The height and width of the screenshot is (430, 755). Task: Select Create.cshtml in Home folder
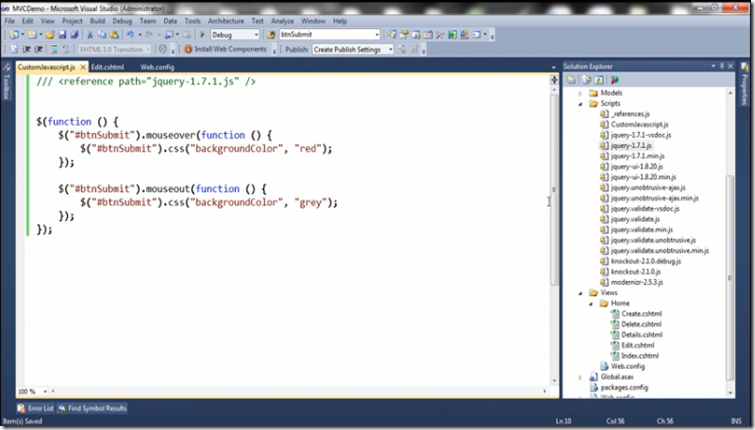point(641,313)
